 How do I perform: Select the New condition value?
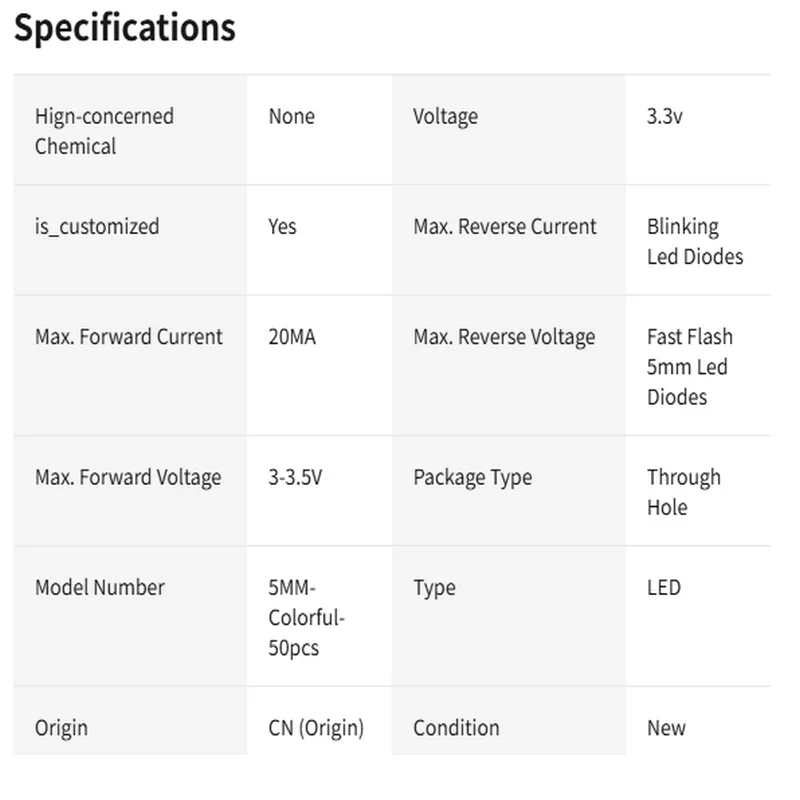tap(666, 728)
